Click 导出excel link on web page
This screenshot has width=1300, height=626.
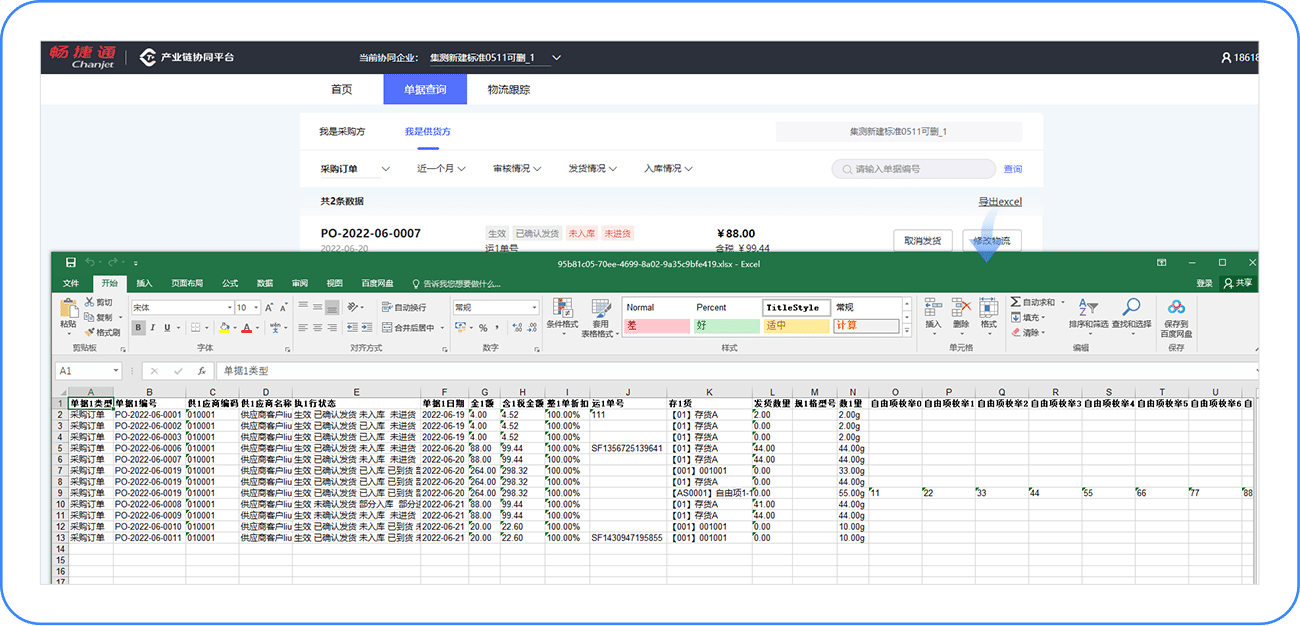(1000, 202)
